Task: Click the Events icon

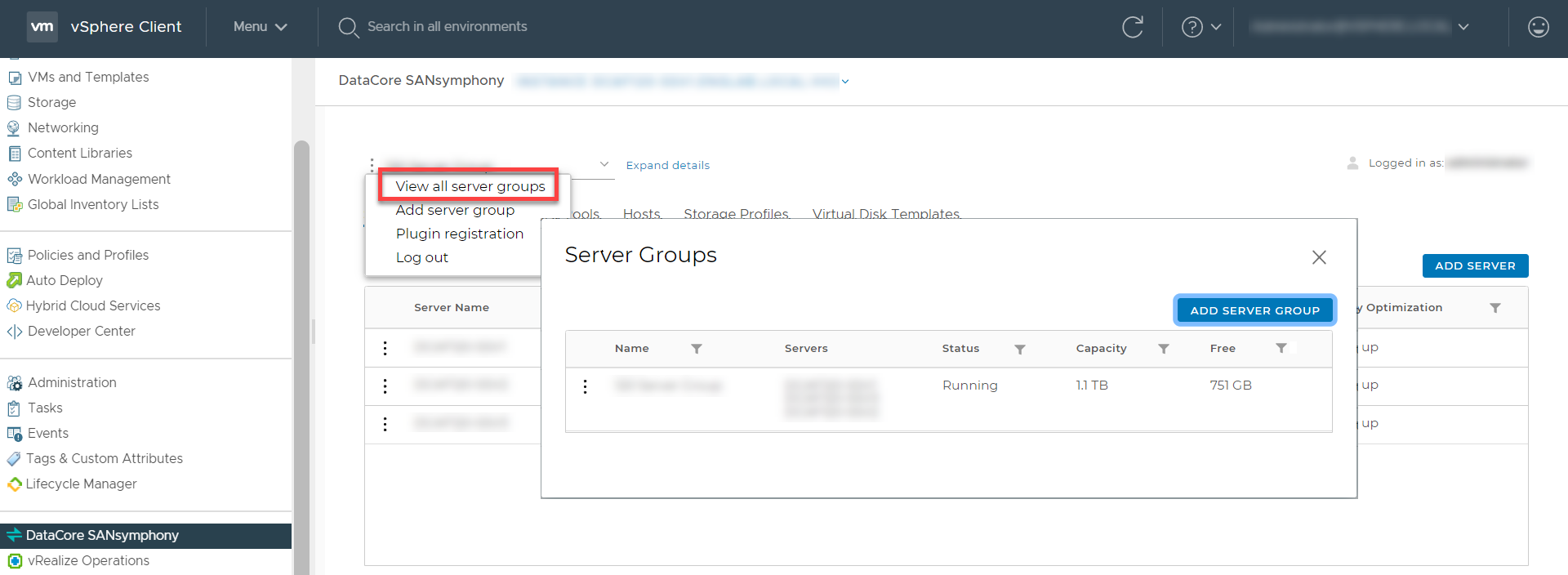Action: pyautogui.click(x=15, y=434)
